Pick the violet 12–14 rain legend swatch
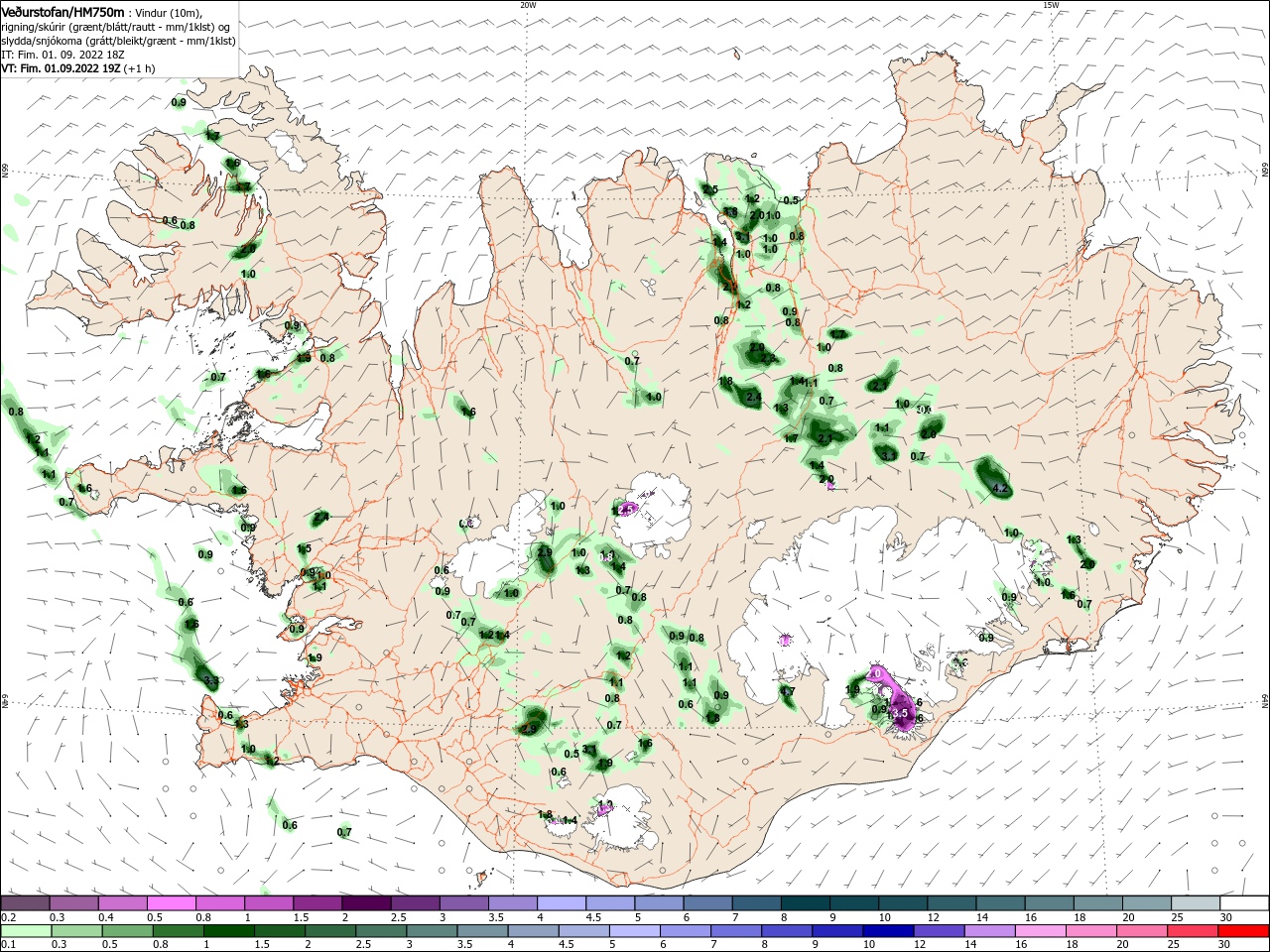The image size is (1270, 952). pyautogui.click(x=940, y=931)
